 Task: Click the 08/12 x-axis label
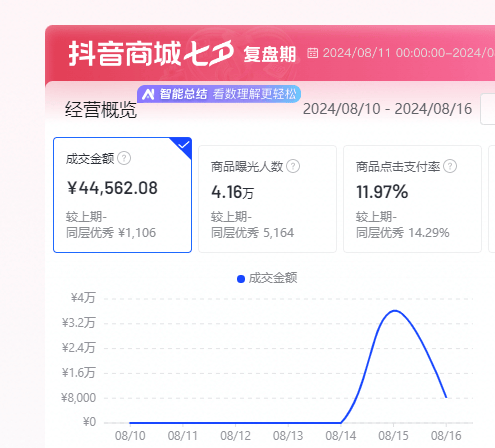click(x=235, y=436)
